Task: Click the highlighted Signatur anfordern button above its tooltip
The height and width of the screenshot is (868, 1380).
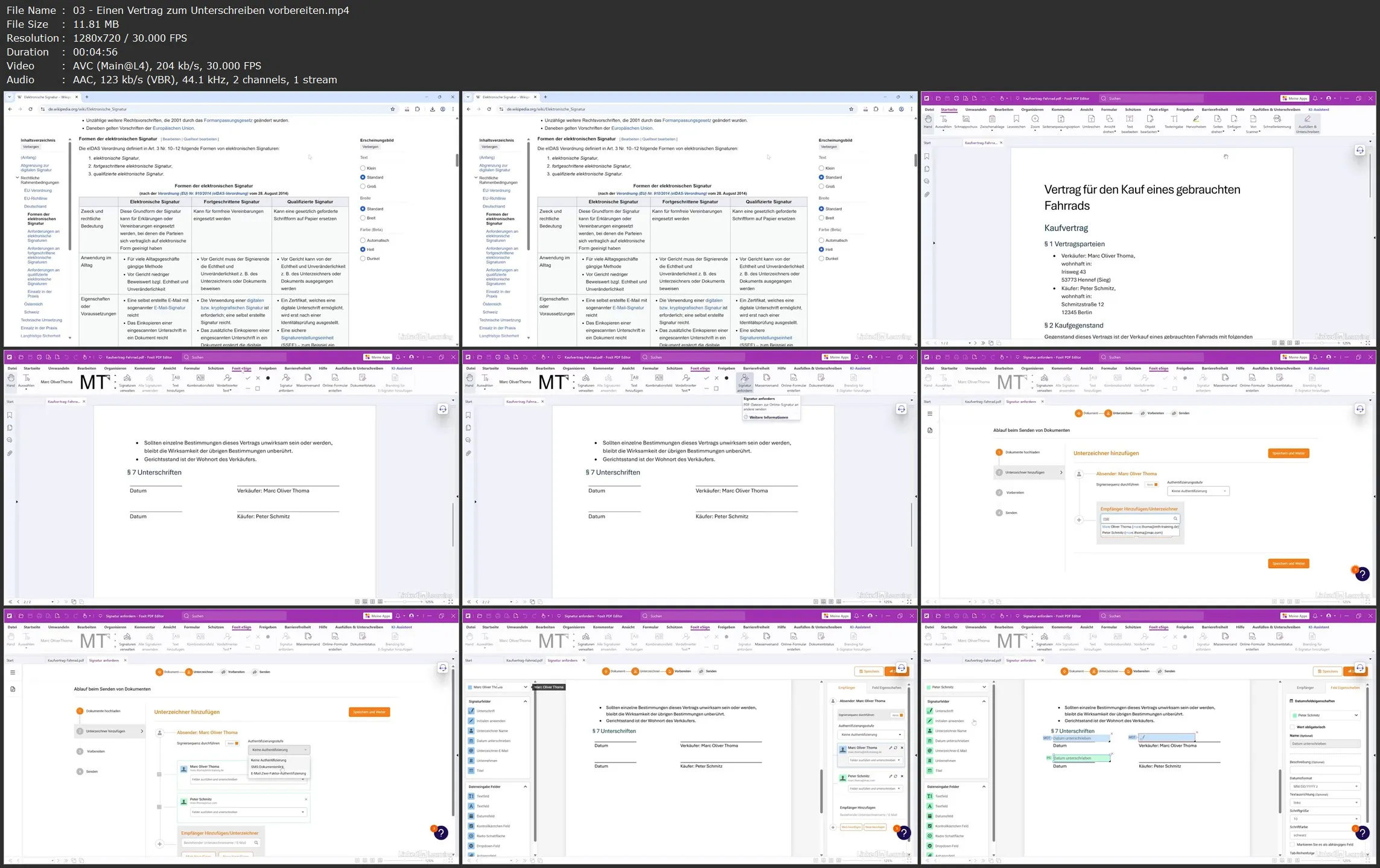Action: click(745, 382)
